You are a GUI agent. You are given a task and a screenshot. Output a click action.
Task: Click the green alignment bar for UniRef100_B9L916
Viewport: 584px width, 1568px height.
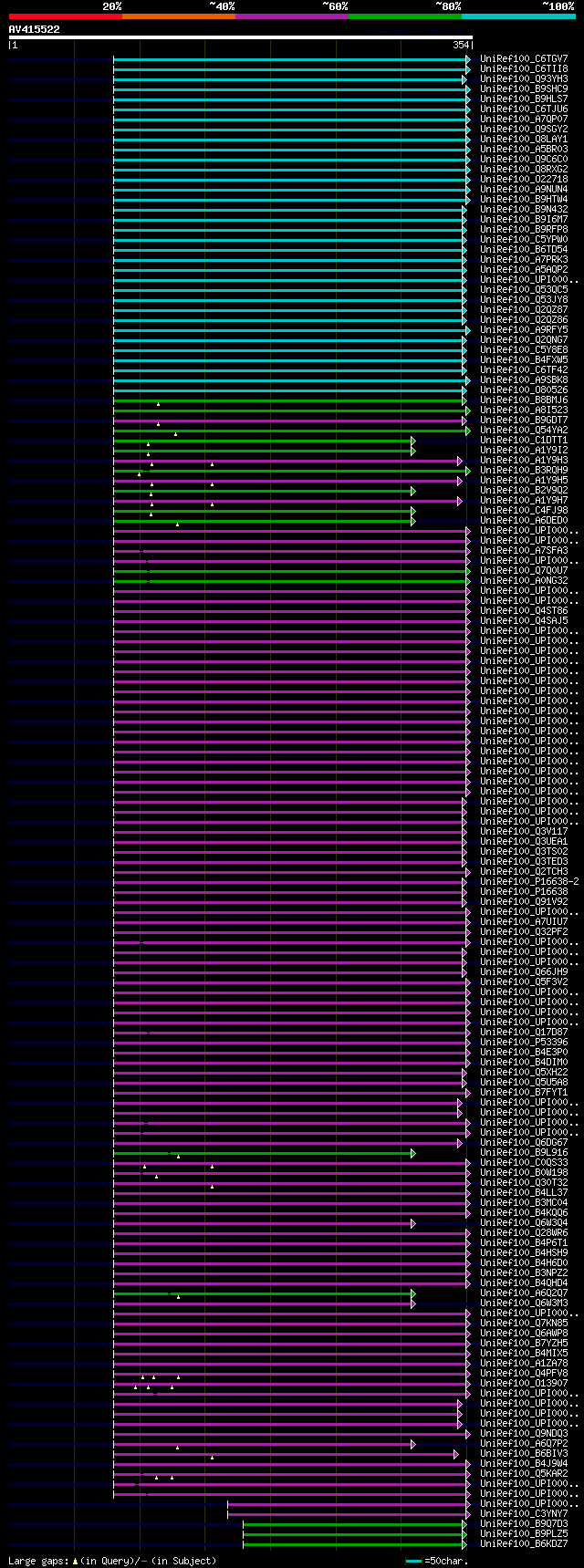click(x=263, y=1153)
